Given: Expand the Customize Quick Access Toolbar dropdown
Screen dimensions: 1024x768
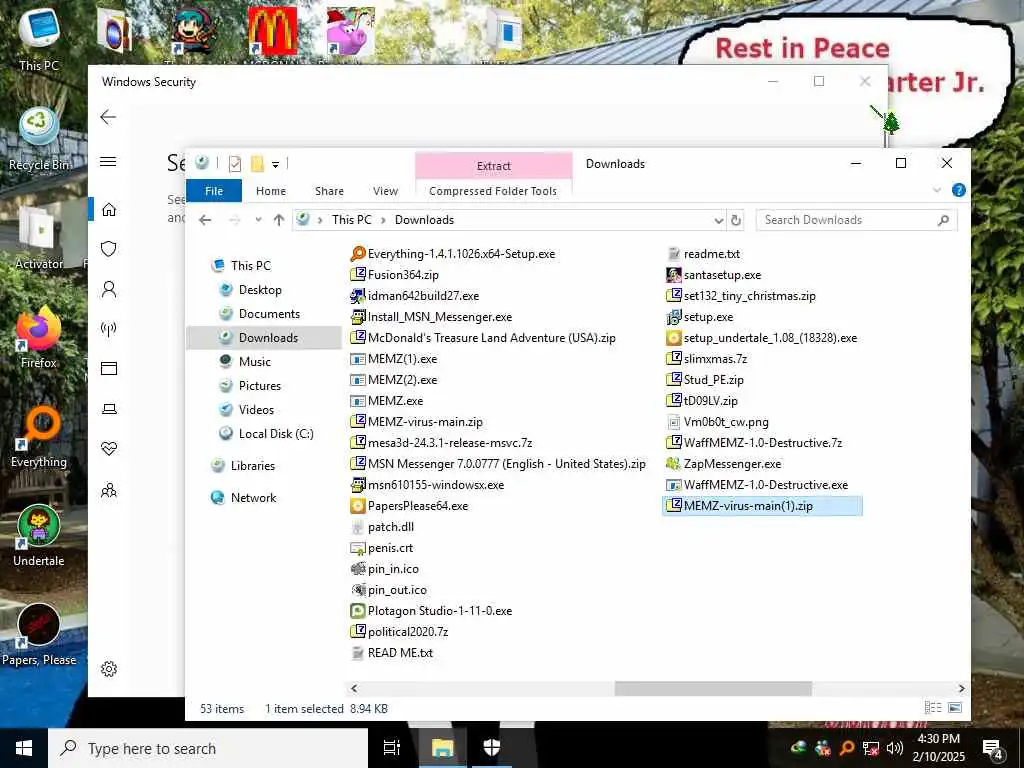Looking at the screenshot, I should pos(276,165).
